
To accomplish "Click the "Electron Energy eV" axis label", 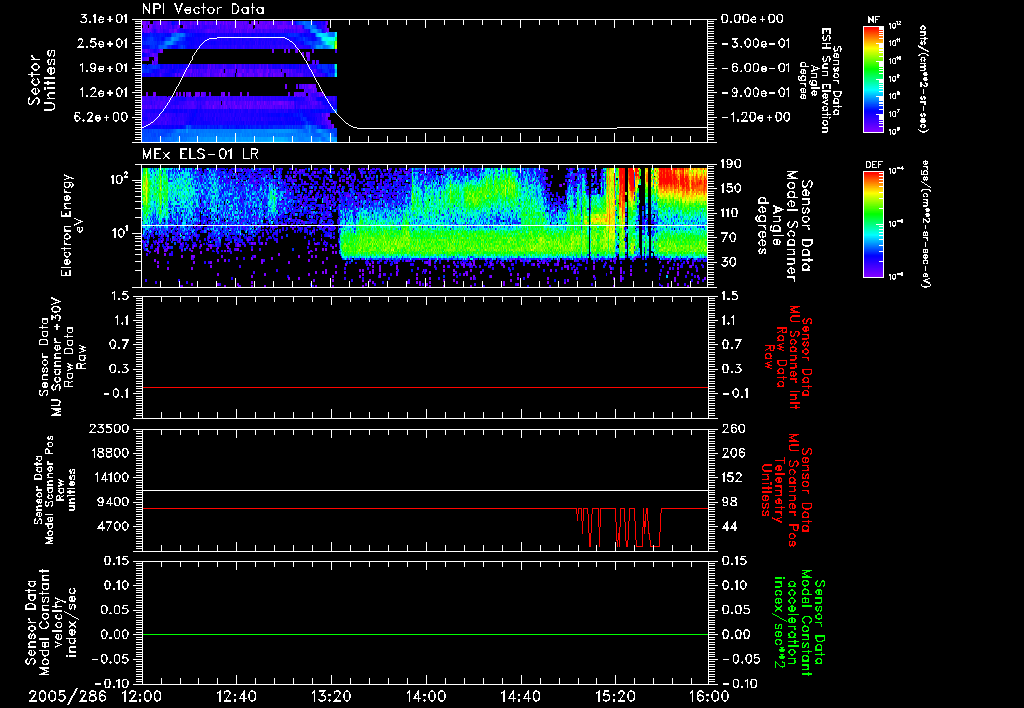I will [x=70, y=225].
